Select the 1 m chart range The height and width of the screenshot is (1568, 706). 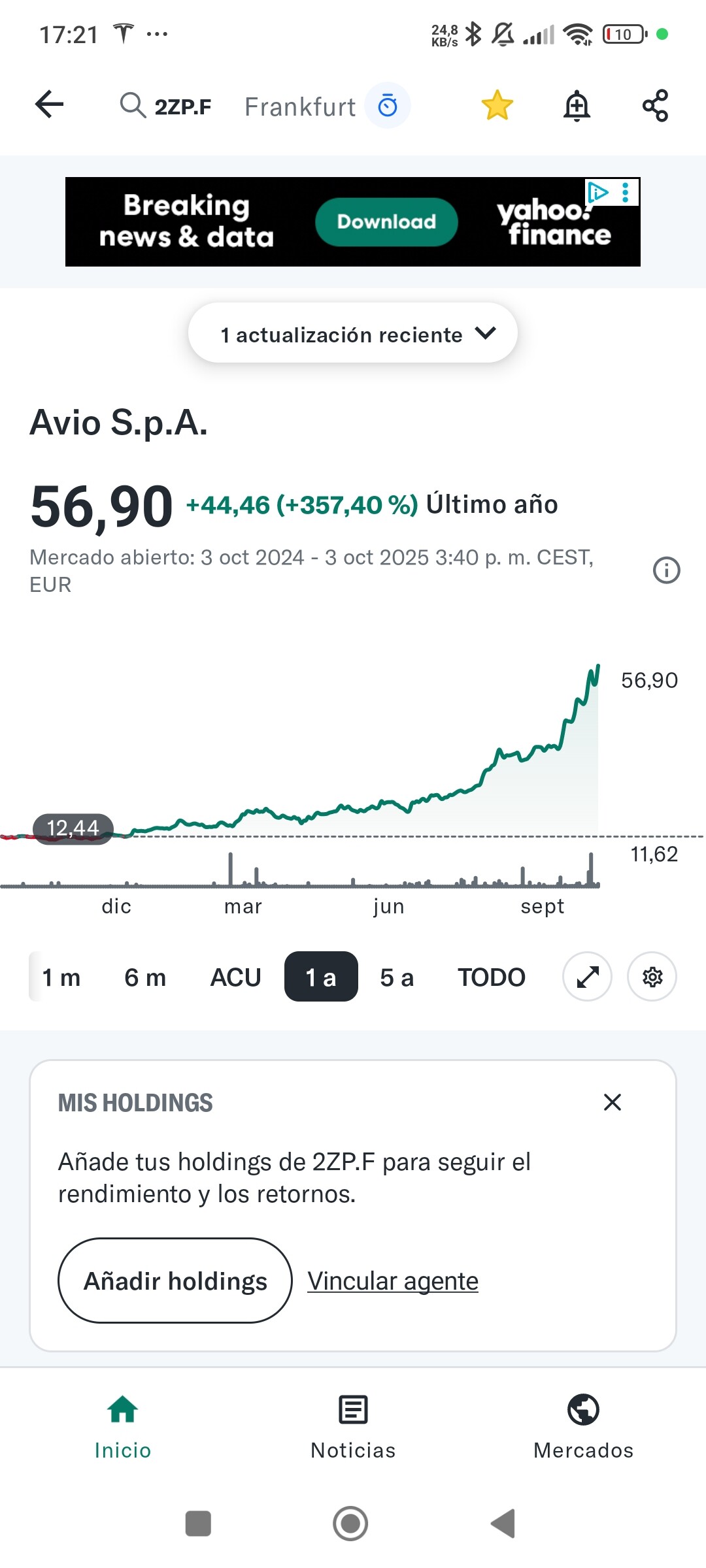click(x=61, y=977)
